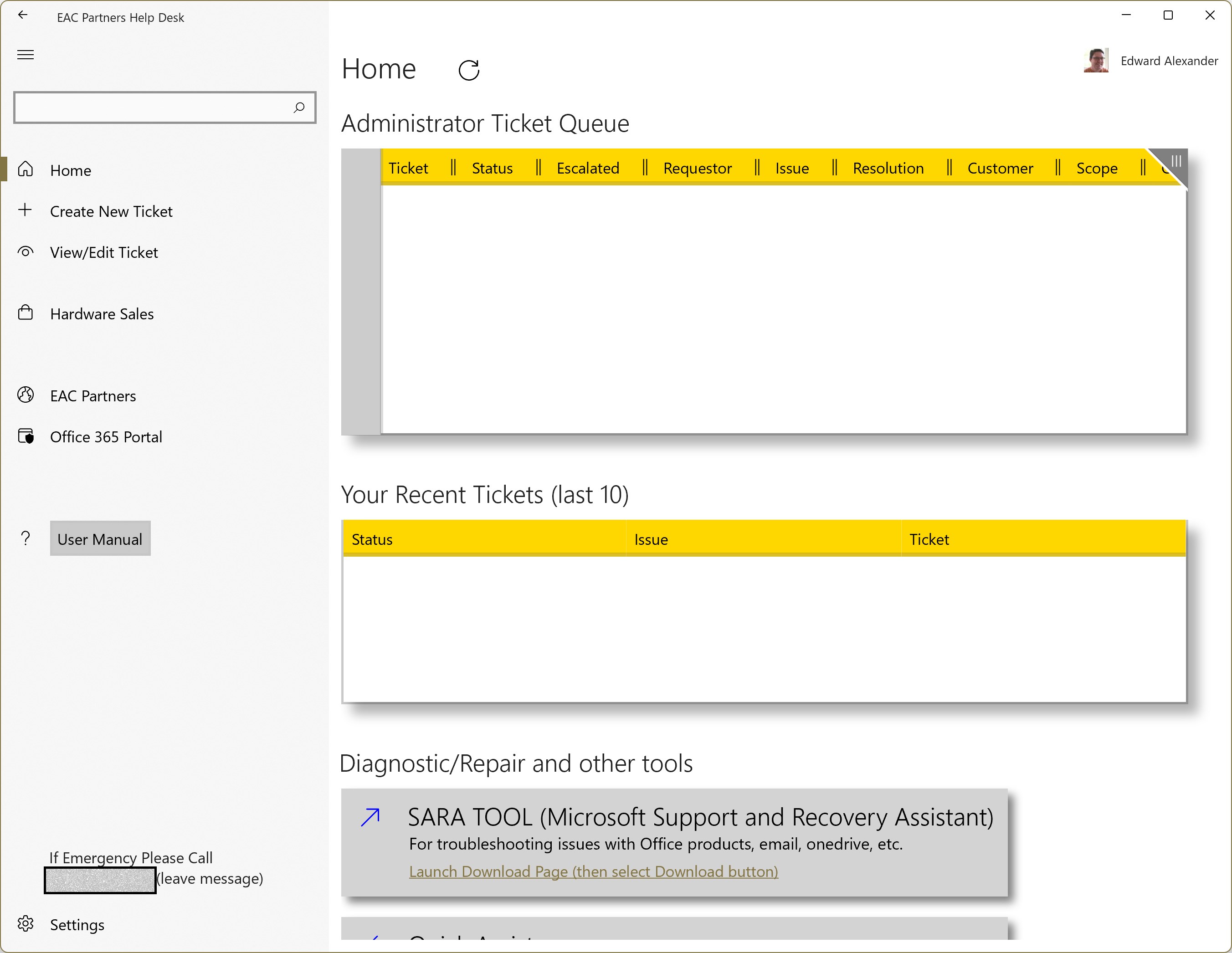Open Settings via the gear icon
This screenshot has width=1232, height=953.
tap(26, 924)
